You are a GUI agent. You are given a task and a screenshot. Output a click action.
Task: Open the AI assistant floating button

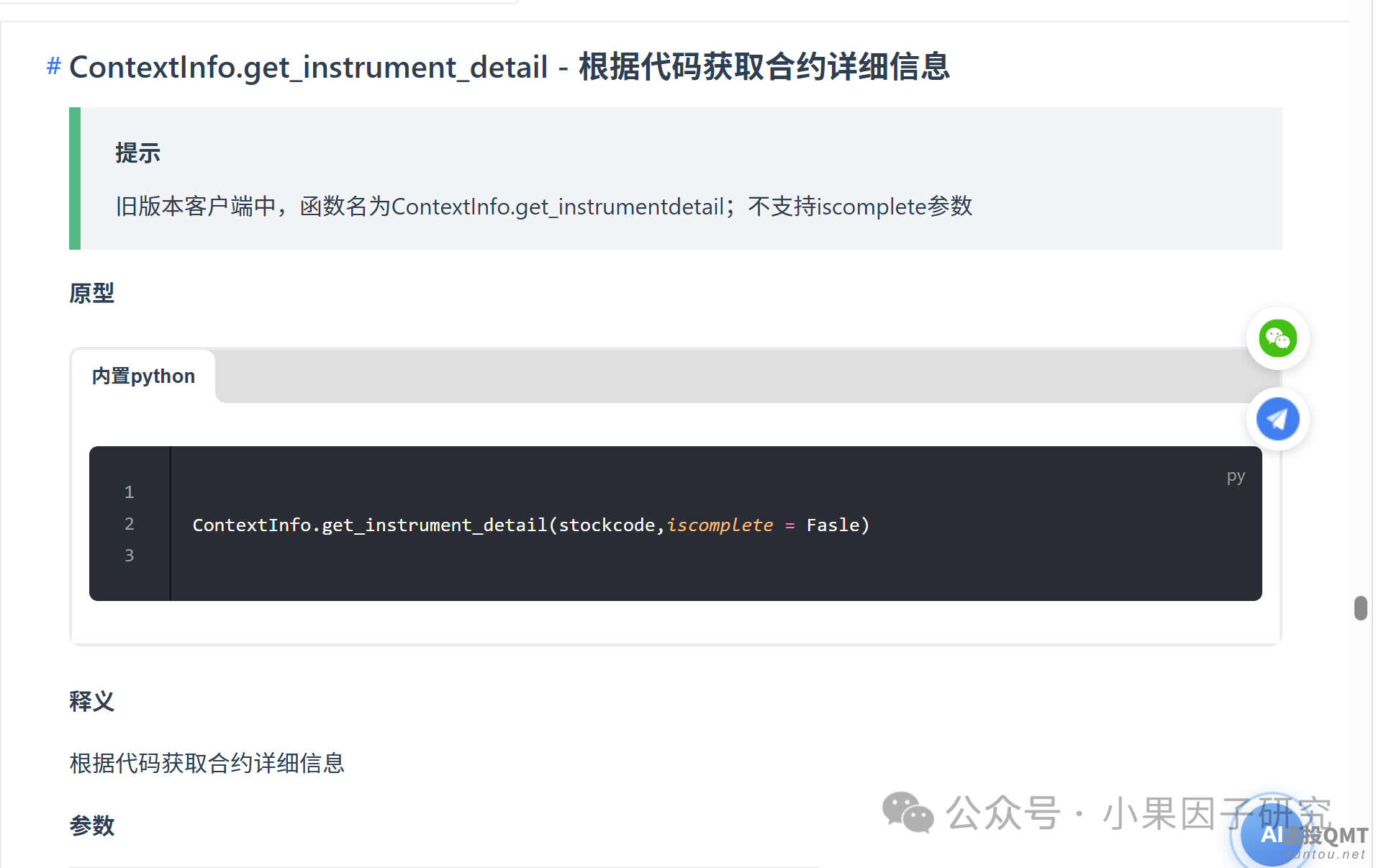[1272, 835]
